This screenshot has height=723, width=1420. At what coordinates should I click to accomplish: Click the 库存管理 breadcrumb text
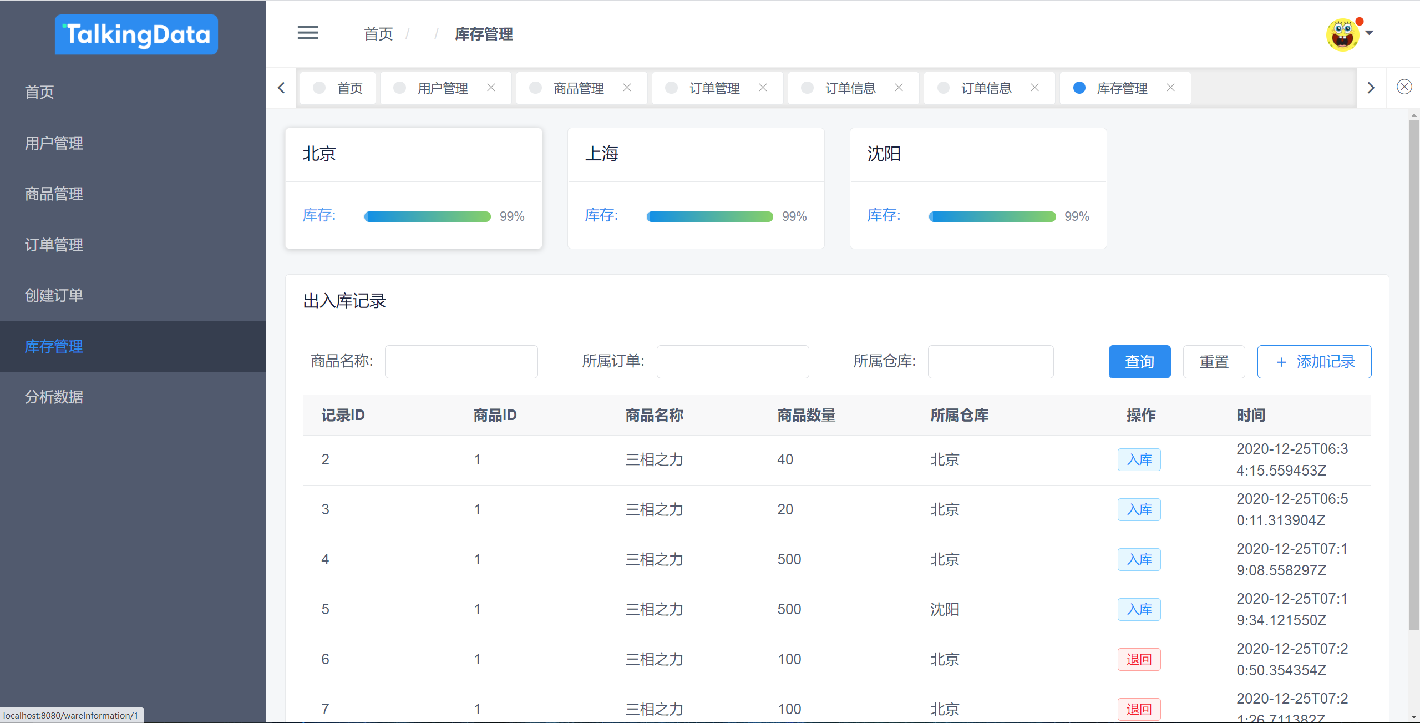pyautogui.click(x=484, y=34)
